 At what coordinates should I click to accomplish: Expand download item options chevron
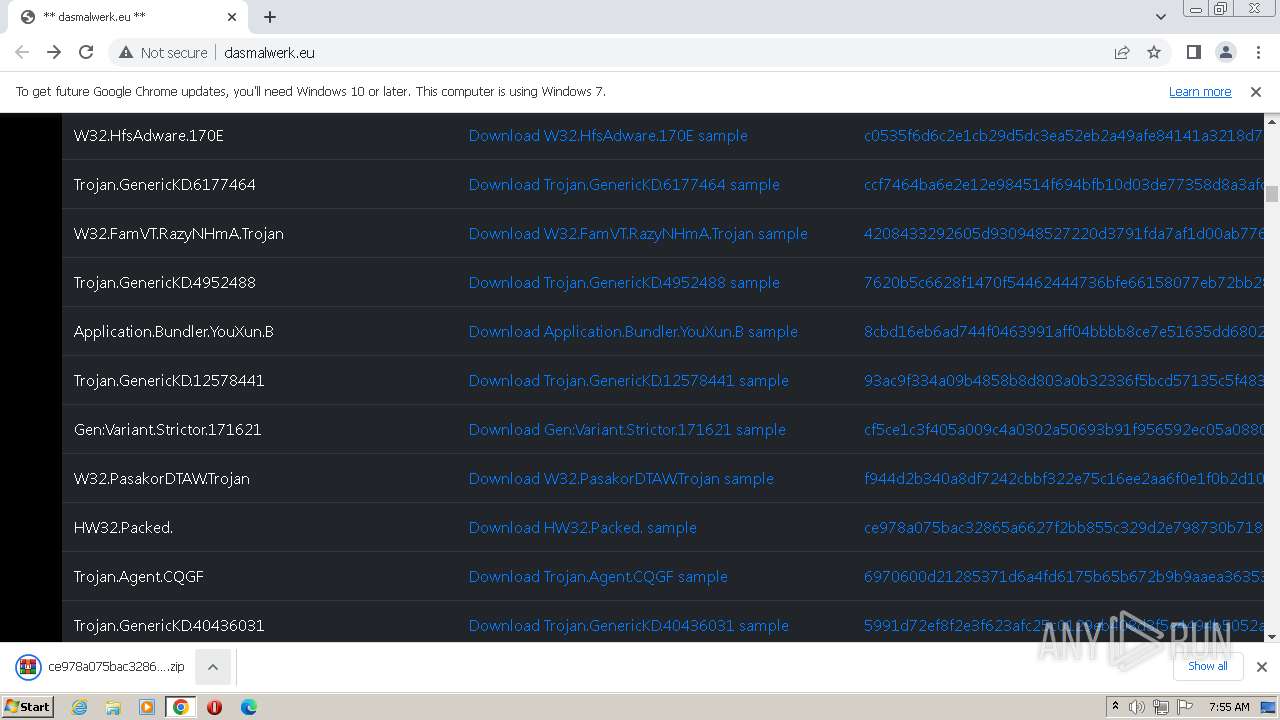213,667
